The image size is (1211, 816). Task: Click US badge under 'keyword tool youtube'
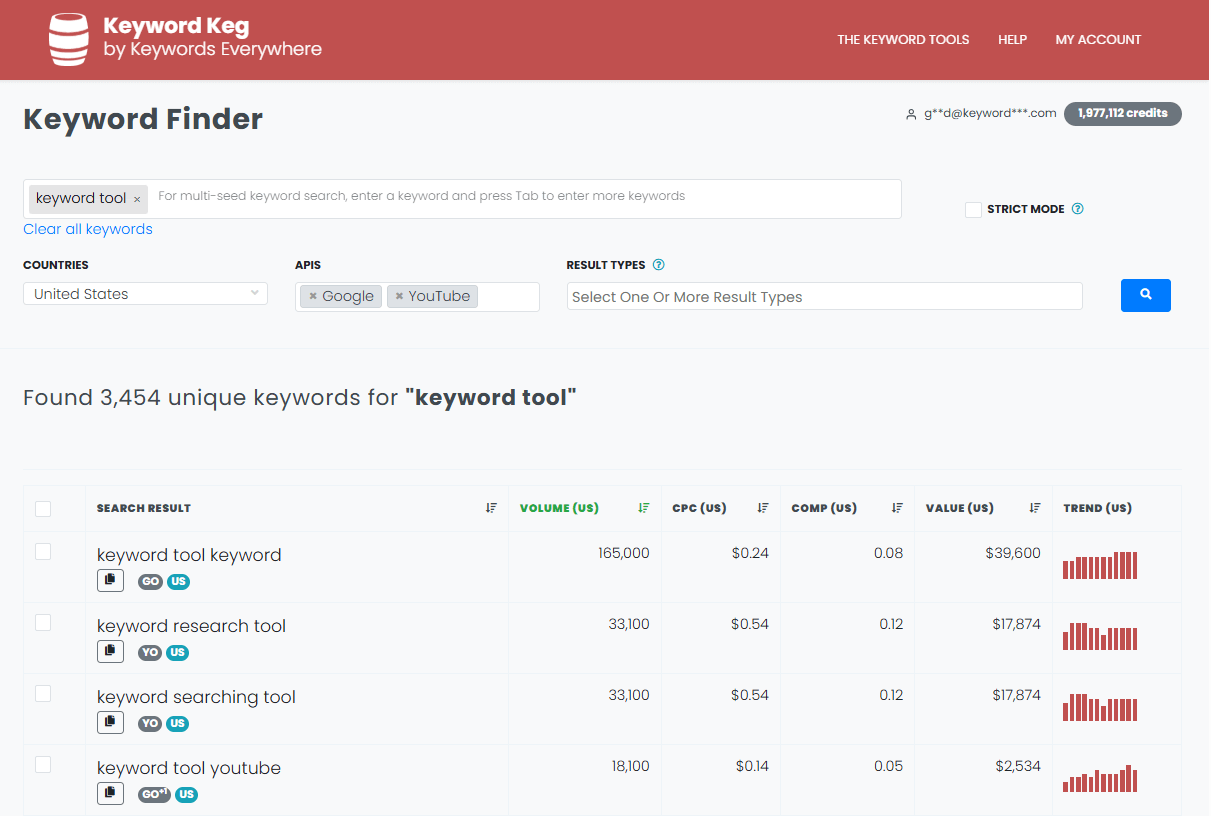(x=186, y=794)
